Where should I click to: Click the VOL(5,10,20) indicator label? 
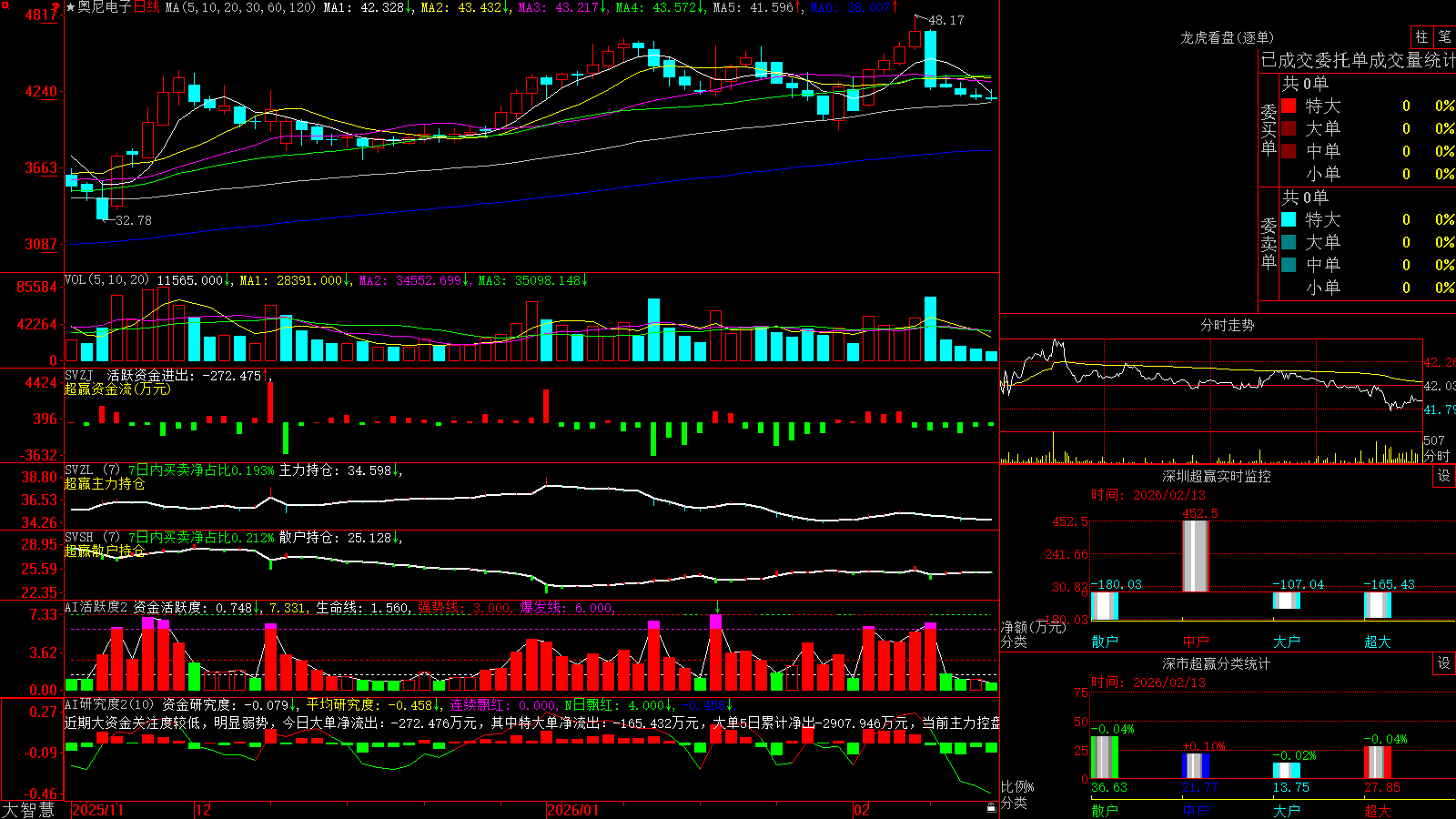click(x=107, y=280)
